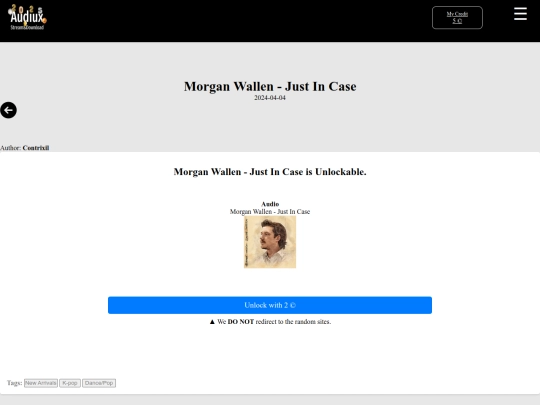Click the 'DO NOT redirect' notice text

[x=274, y=322]
